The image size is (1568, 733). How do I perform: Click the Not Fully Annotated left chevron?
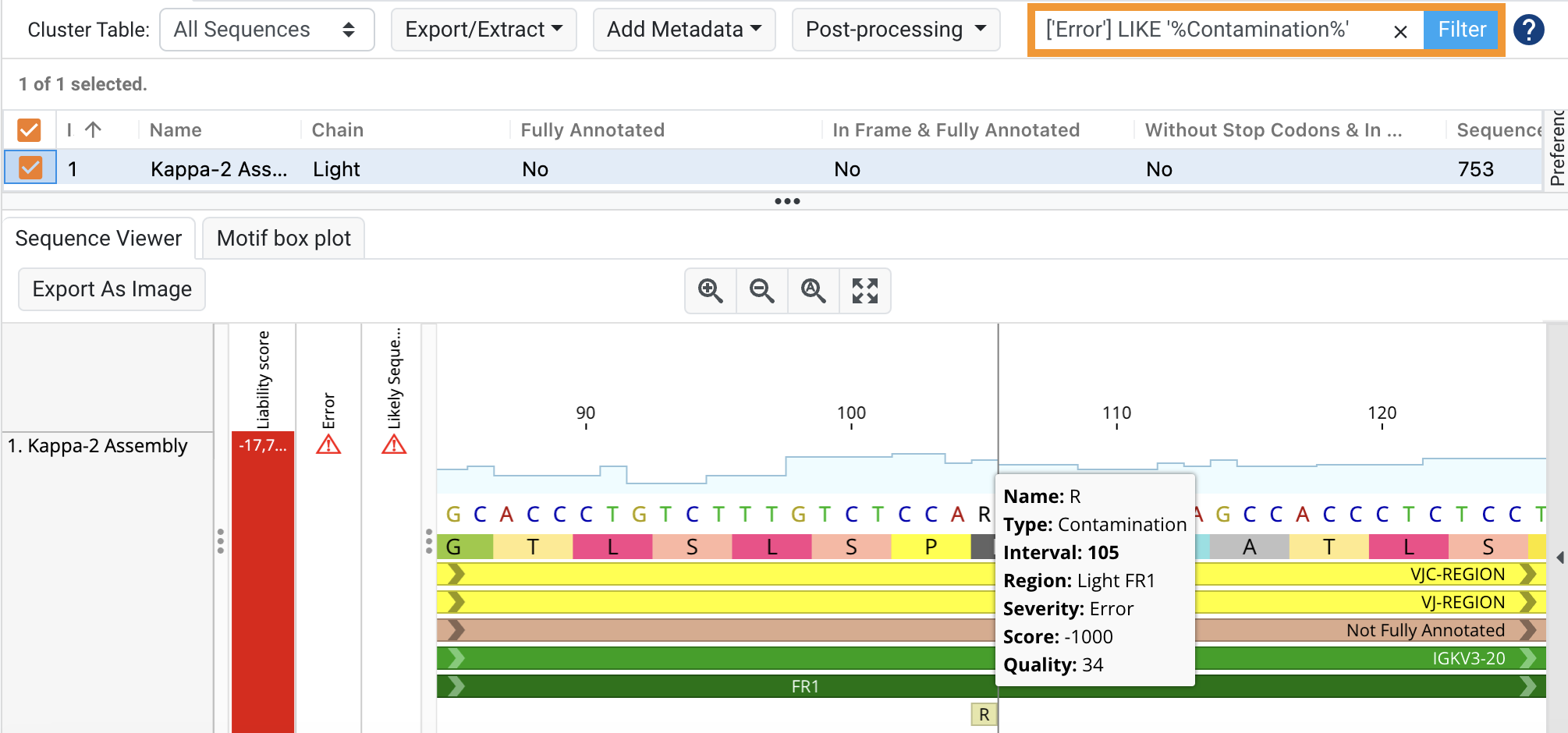pyautogui.click(x=456, y=630)
